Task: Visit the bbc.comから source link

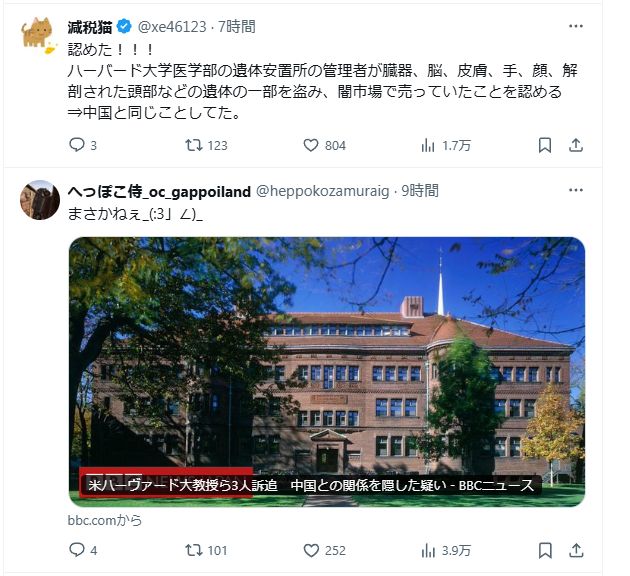Action: [104, 520]
